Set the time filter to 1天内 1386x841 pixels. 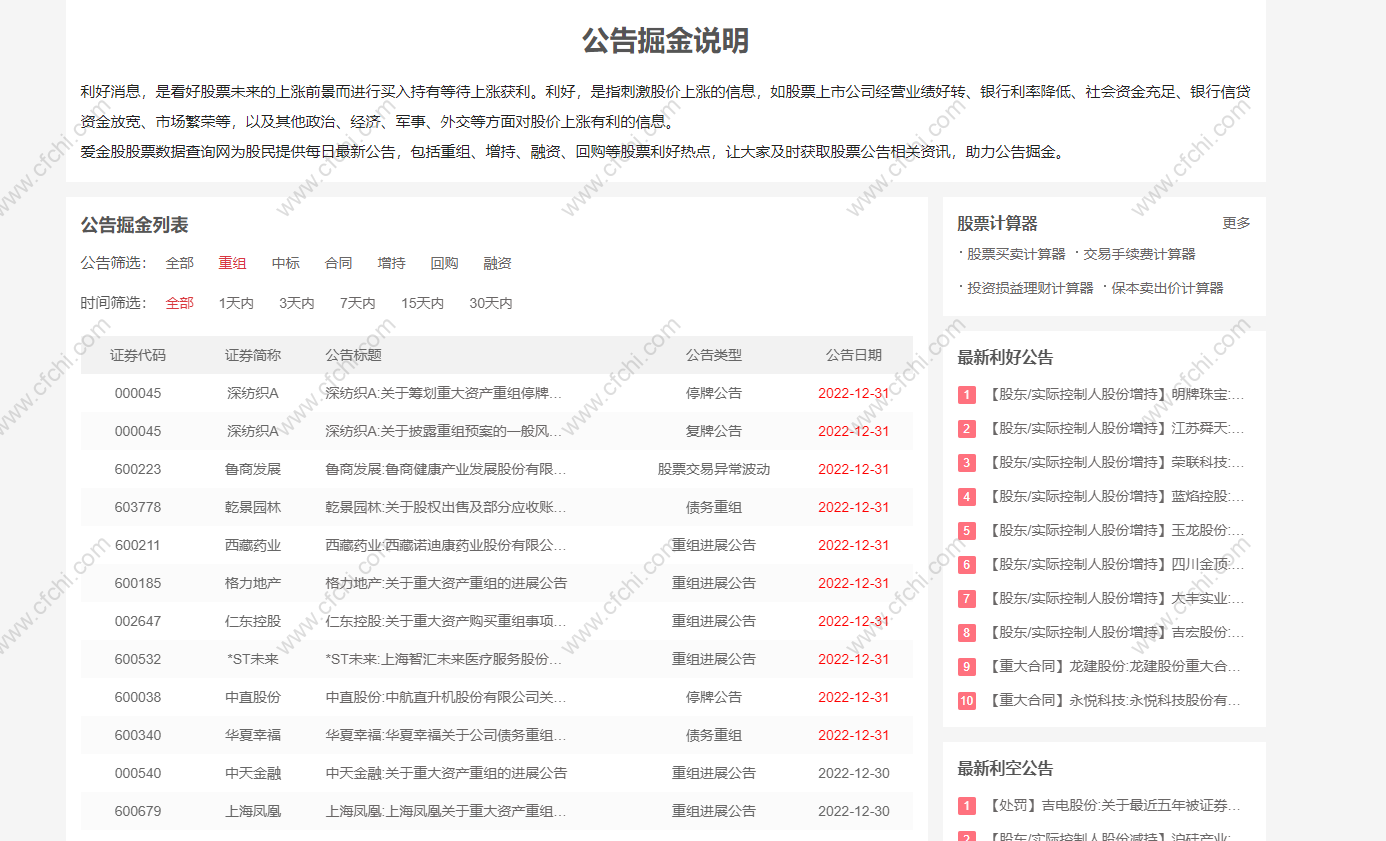pos(237,303)
